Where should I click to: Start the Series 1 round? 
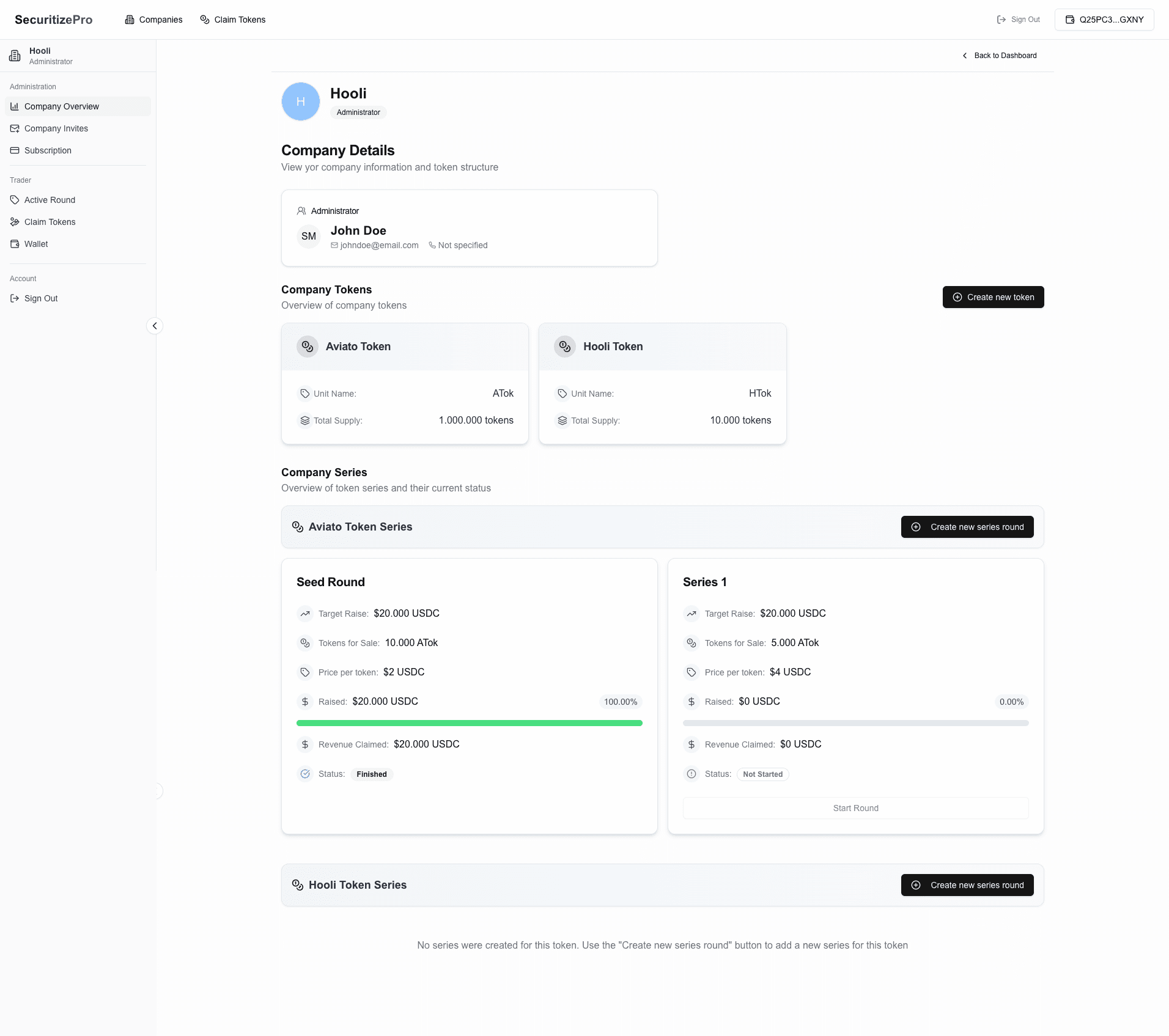coord(855,808)
